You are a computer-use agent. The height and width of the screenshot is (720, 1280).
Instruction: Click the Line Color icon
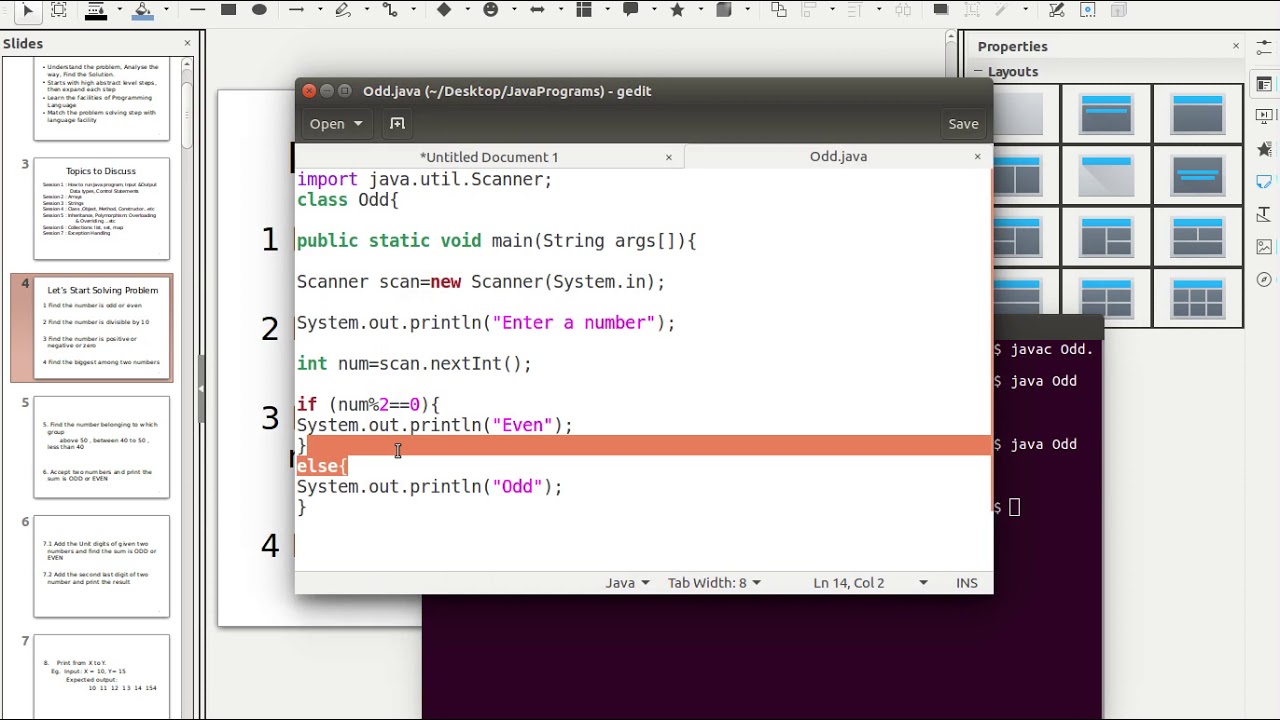(96, 10)
